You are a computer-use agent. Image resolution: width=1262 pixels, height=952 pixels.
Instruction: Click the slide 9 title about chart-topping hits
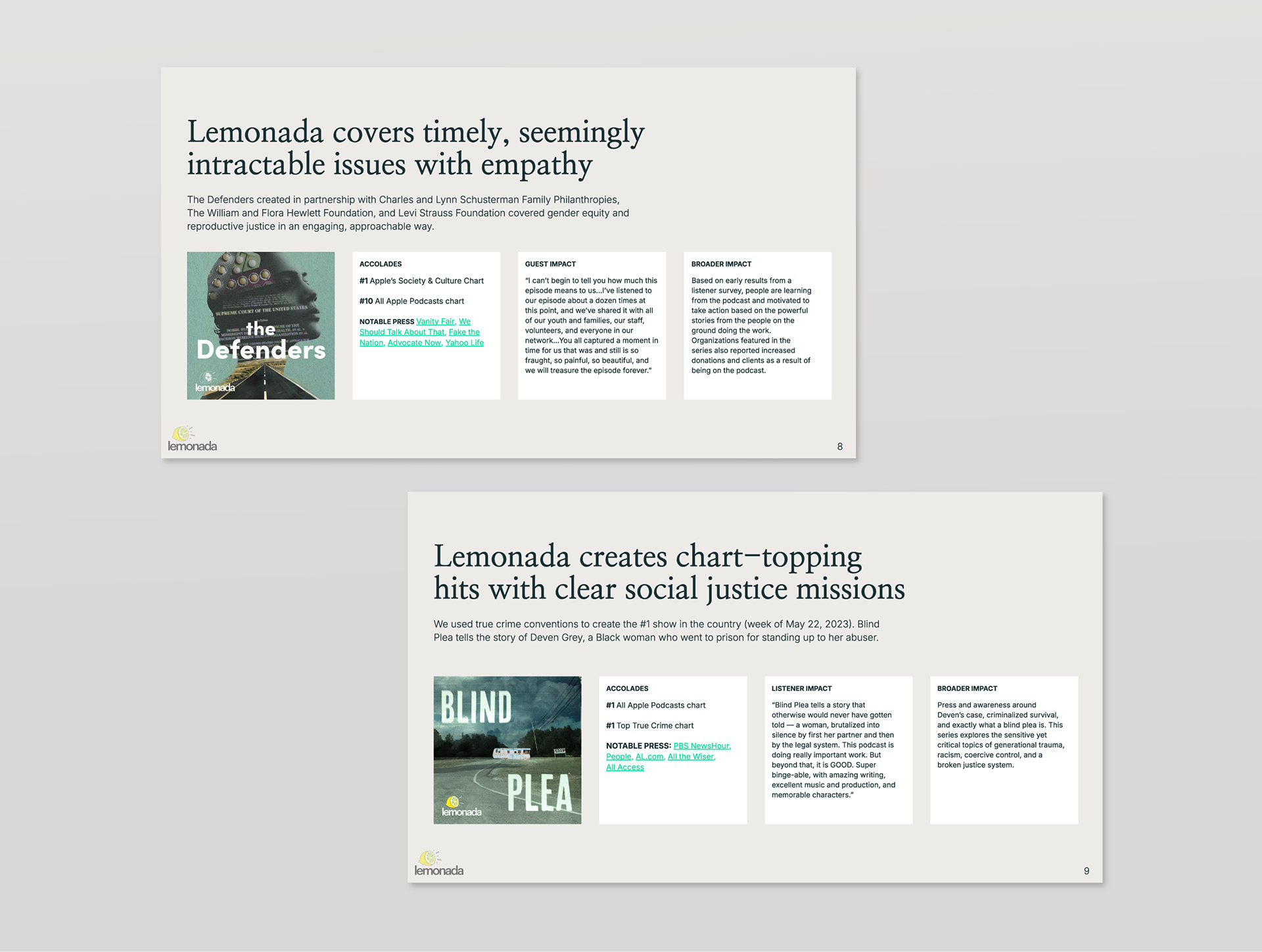669,572
